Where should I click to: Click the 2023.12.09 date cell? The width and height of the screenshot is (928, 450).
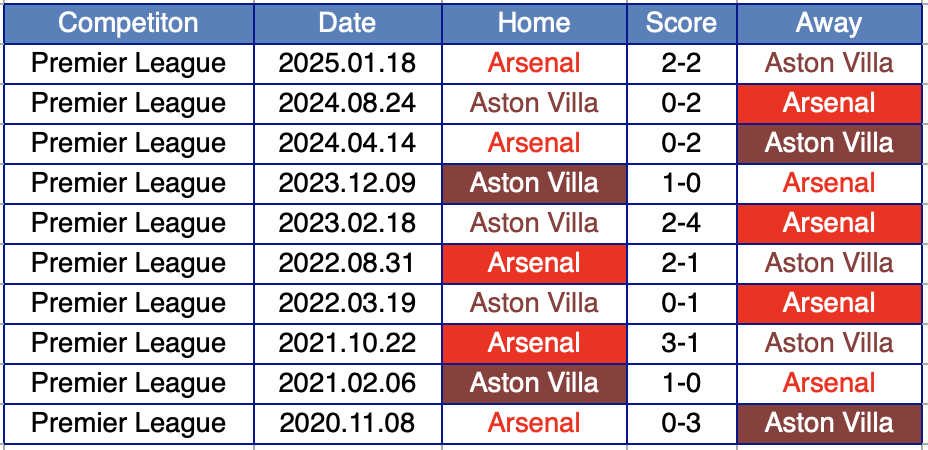(x=347, y=183)
